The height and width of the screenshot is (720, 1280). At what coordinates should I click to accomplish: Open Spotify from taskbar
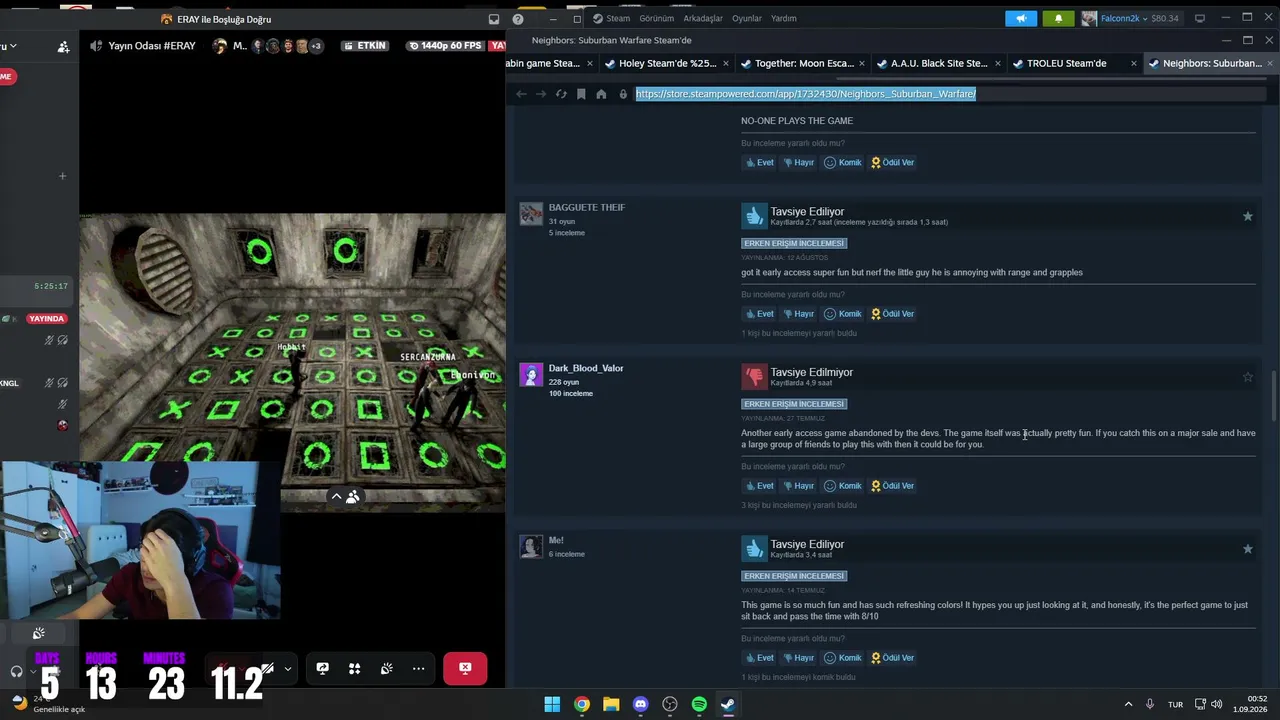coord(699,704)
